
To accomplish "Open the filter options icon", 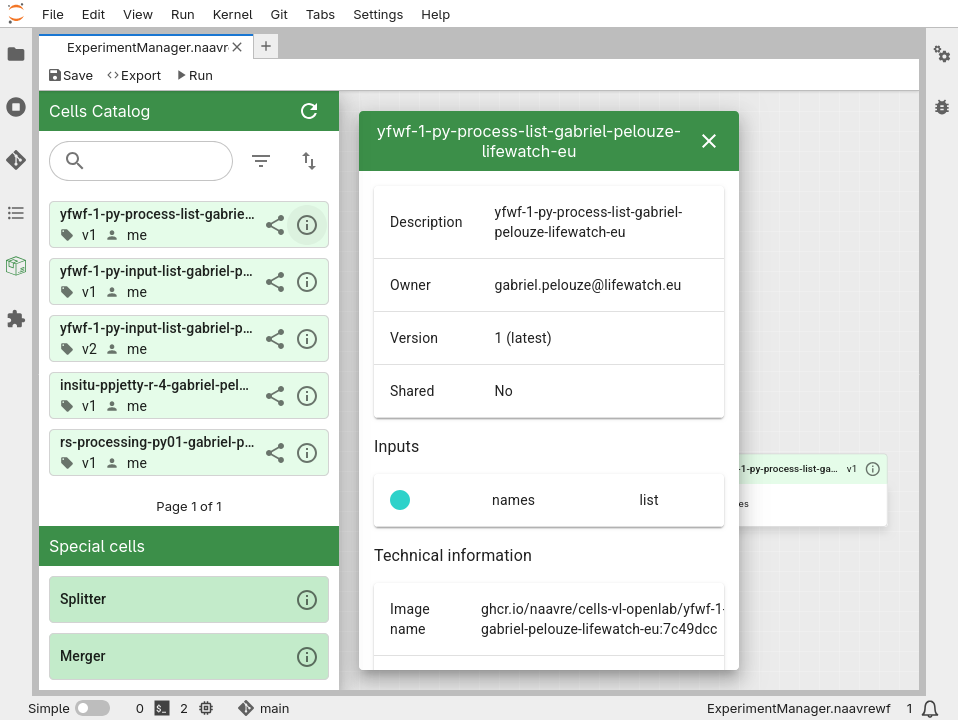I will point(261,161).
